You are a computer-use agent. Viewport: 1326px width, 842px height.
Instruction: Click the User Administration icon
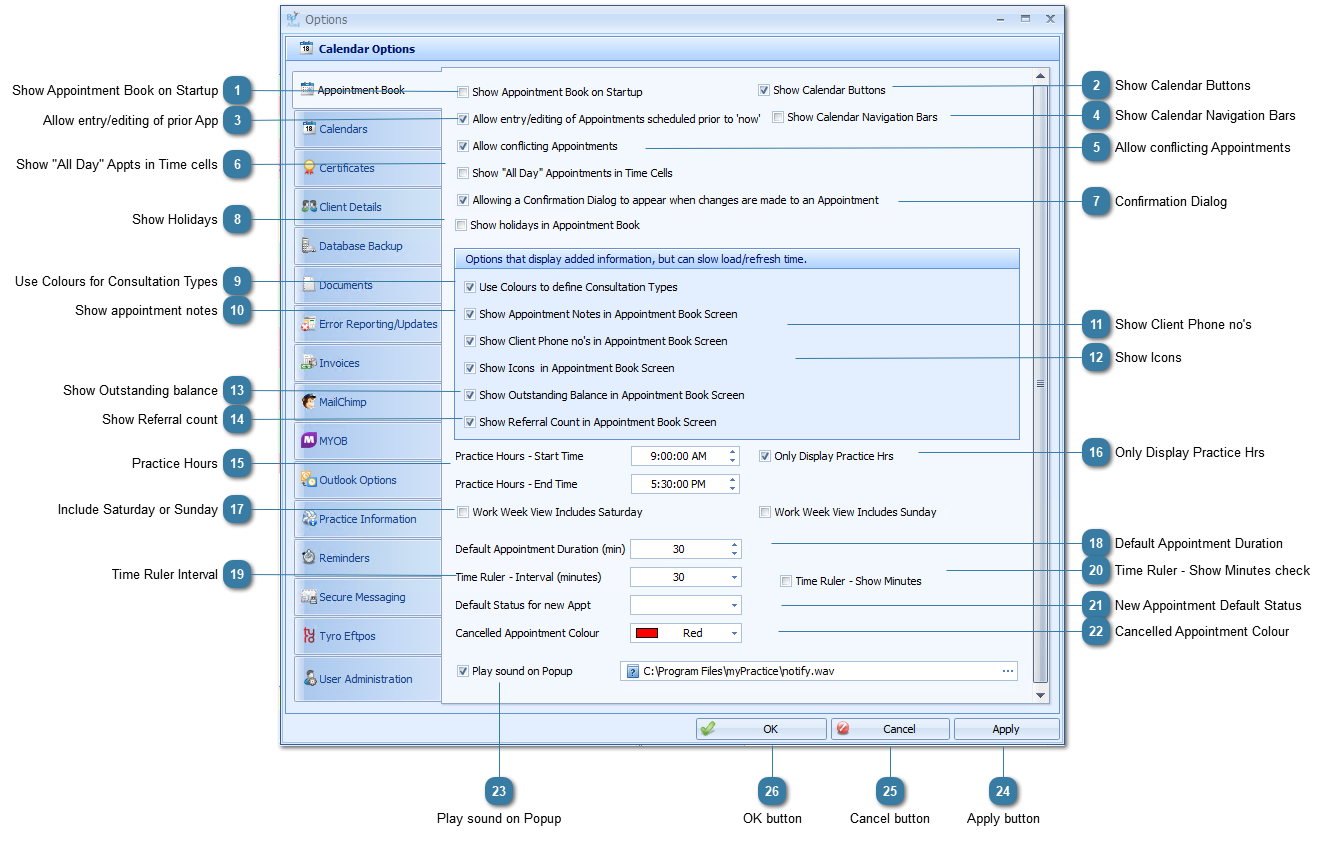[x=309, y=678]
